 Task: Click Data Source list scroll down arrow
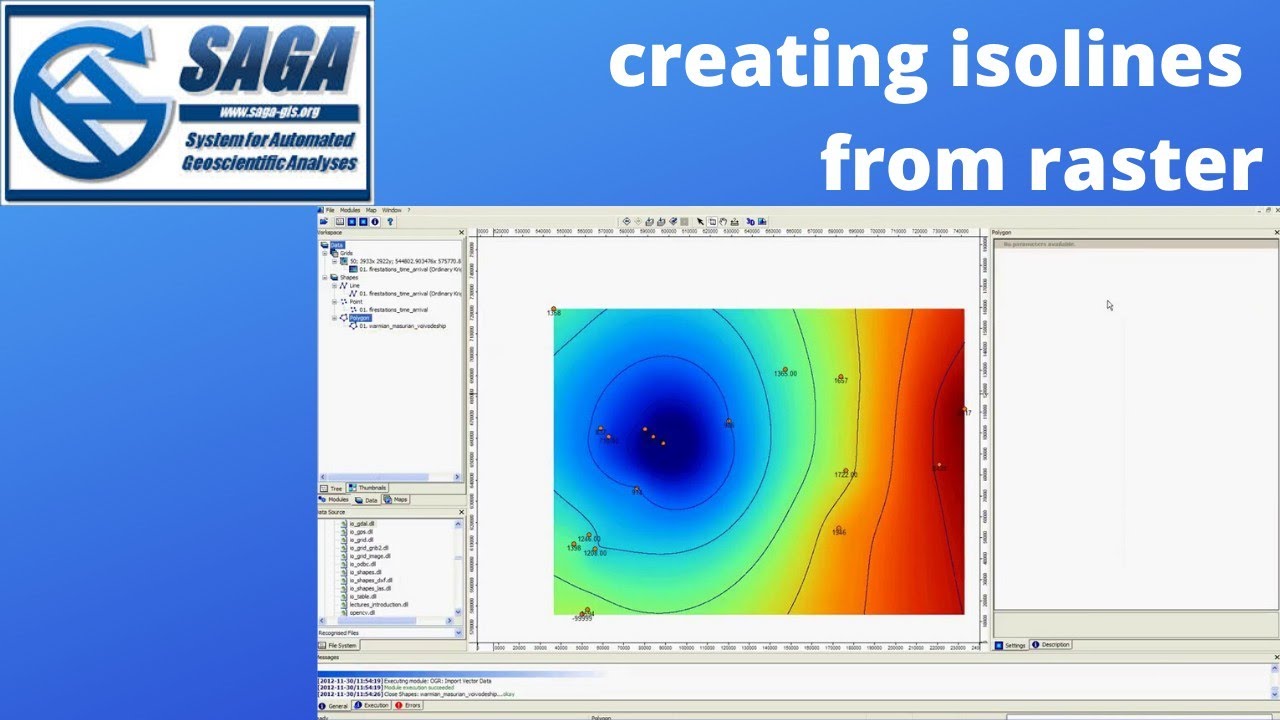(458, 612)
